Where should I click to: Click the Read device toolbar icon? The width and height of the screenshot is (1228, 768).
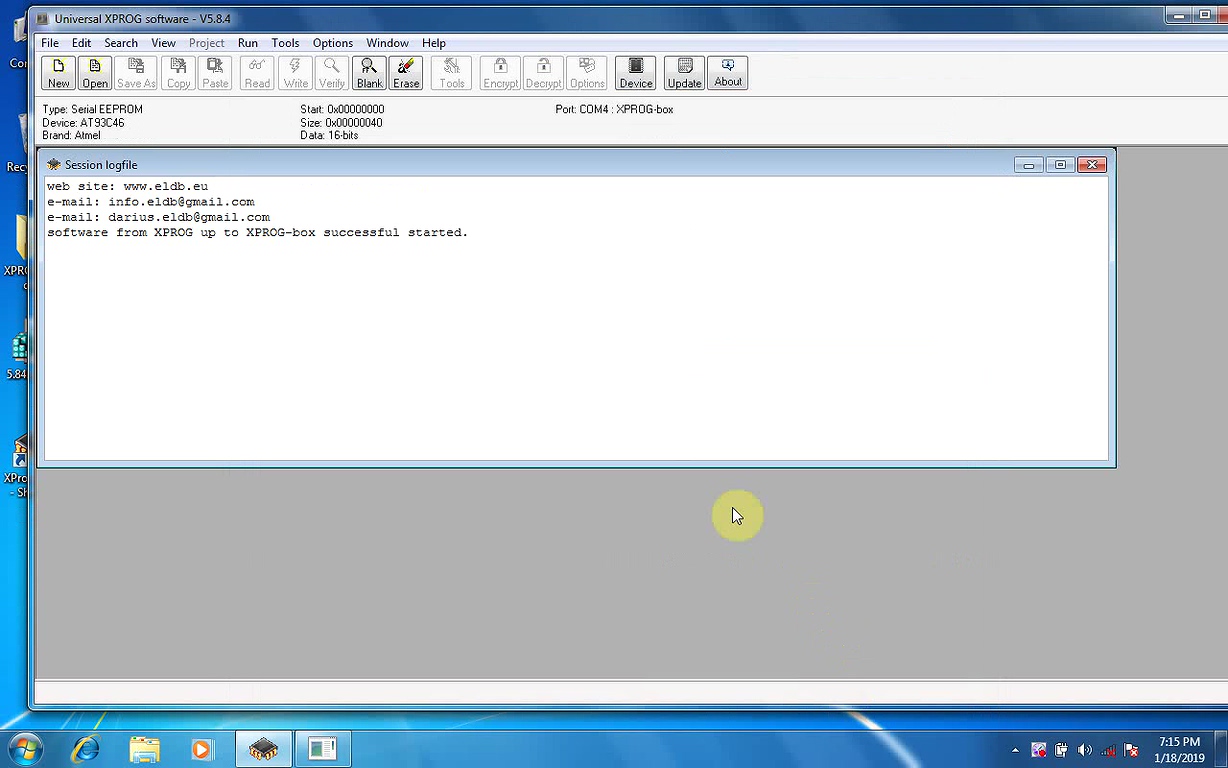pyautogui.click(x=257, y=73)
